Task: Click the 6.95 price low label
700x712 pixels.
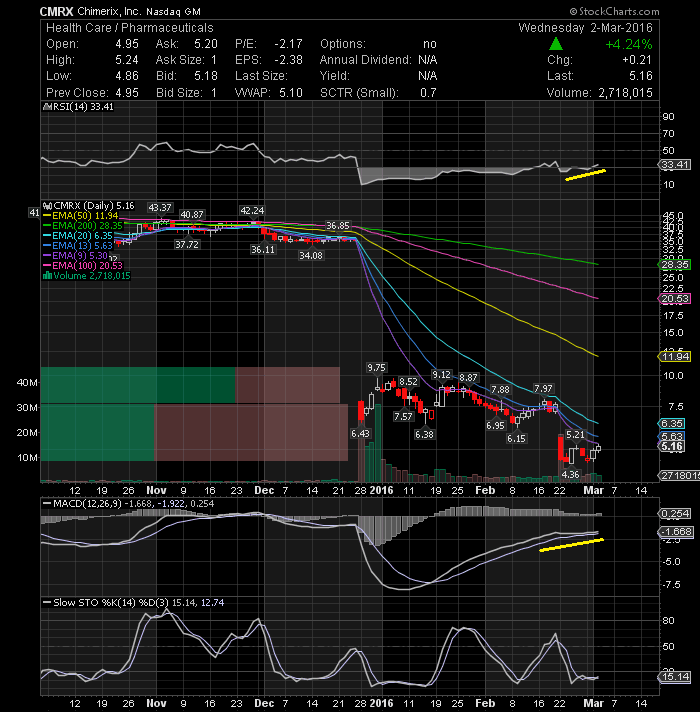Action: tap(495, 425)
